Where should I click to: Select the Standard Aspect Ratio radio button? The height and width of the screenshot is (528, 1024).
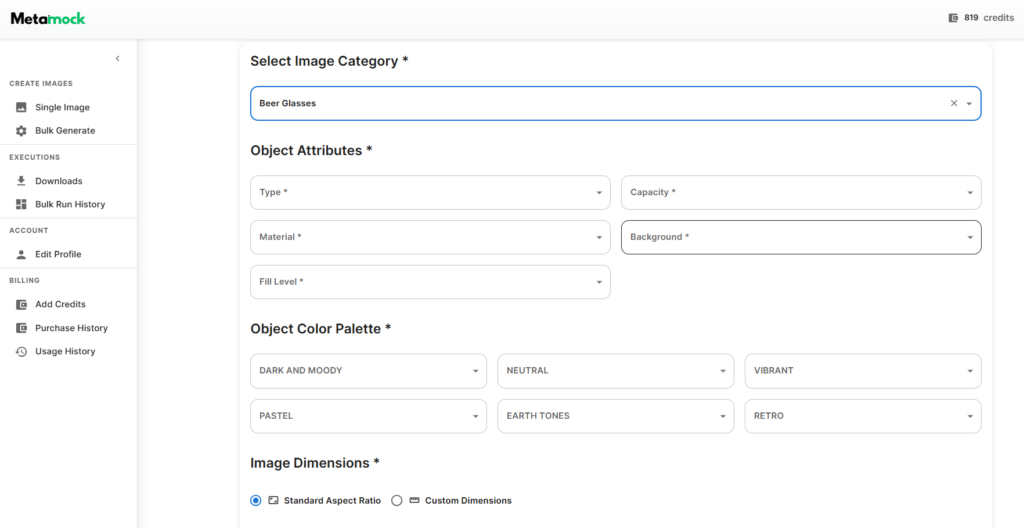pos(256,500)
